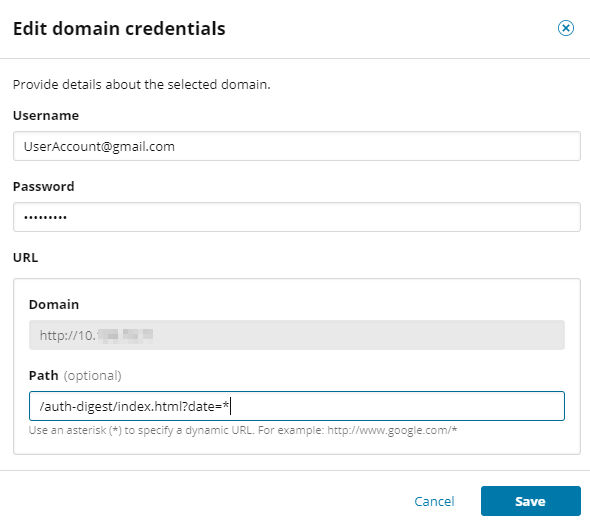Click the Path label
Image resolution: width=590 pixels, height=524 pixels.
(x=44, y=375)
